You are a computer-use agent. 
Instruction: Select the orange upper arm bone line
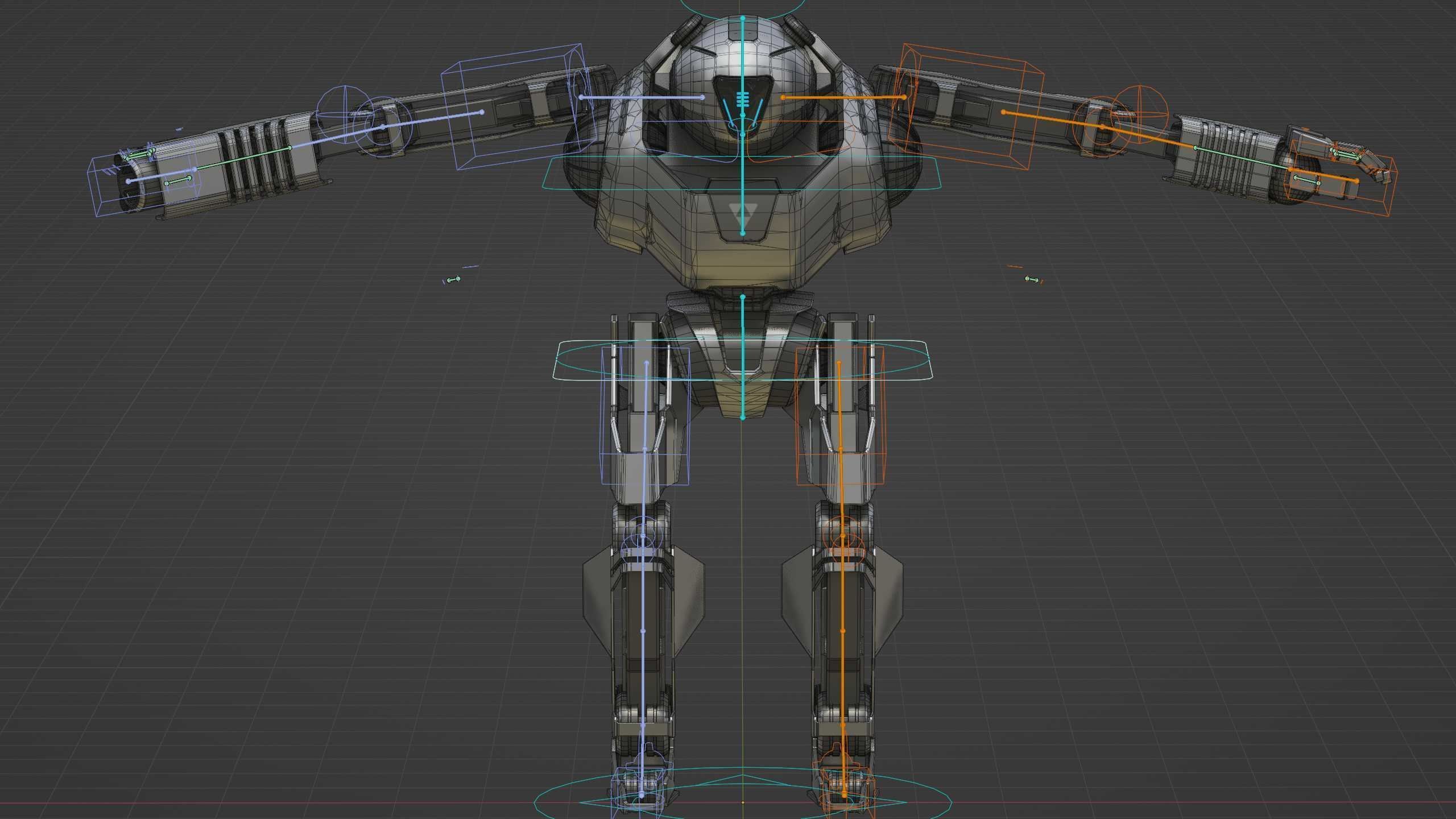pos(1053,119)
